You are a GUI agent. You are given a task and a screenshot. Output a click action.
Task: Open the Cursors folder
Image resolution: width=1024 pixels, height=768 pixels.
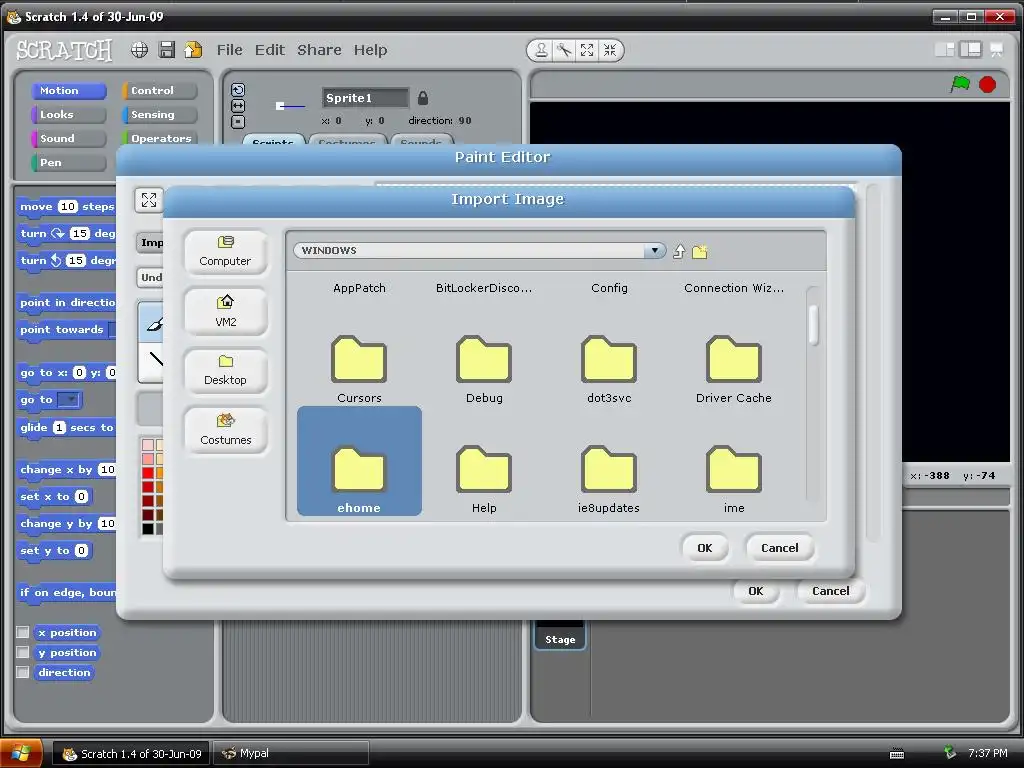point(359,369)
